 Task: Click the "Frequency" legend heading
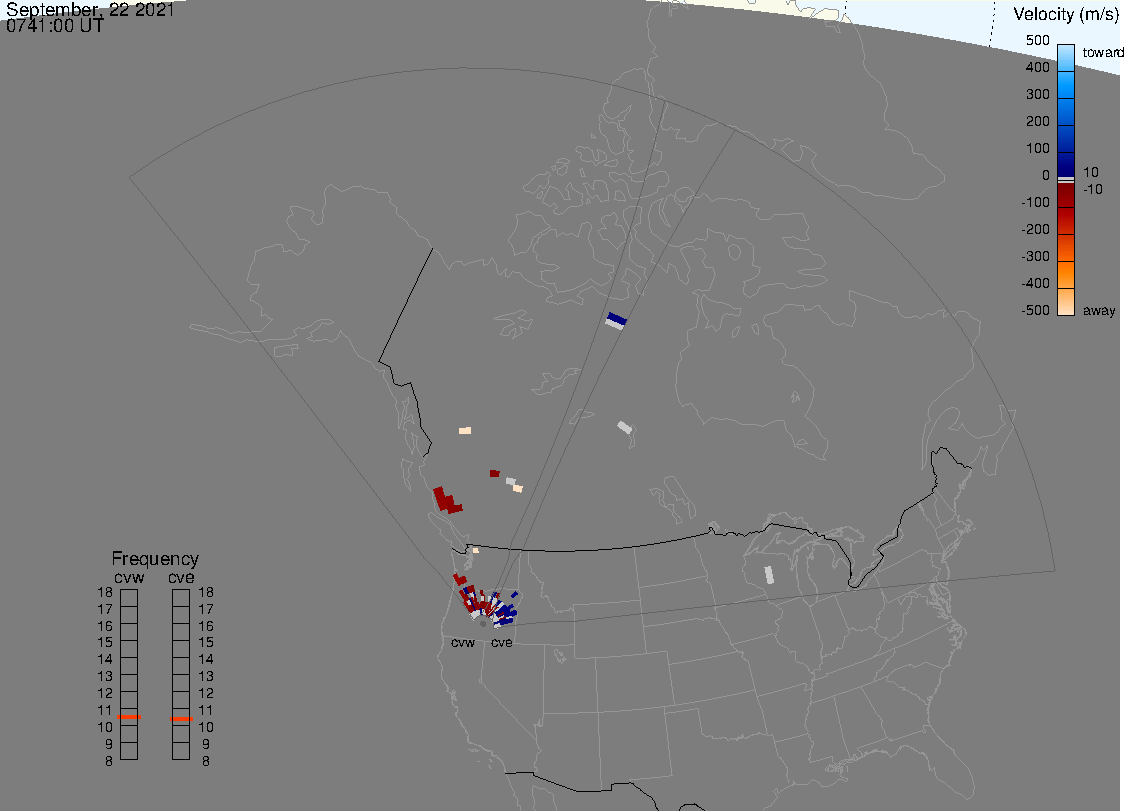155,559
